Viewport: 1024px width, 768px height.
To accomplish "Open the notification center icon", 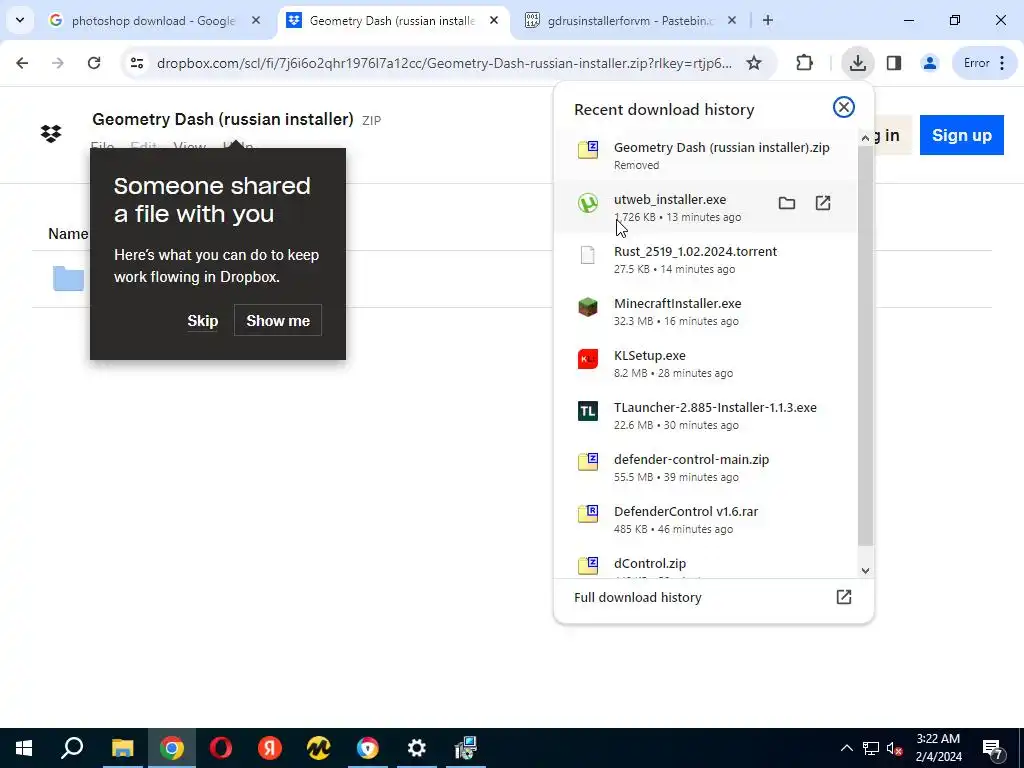I will pos(993,748).
